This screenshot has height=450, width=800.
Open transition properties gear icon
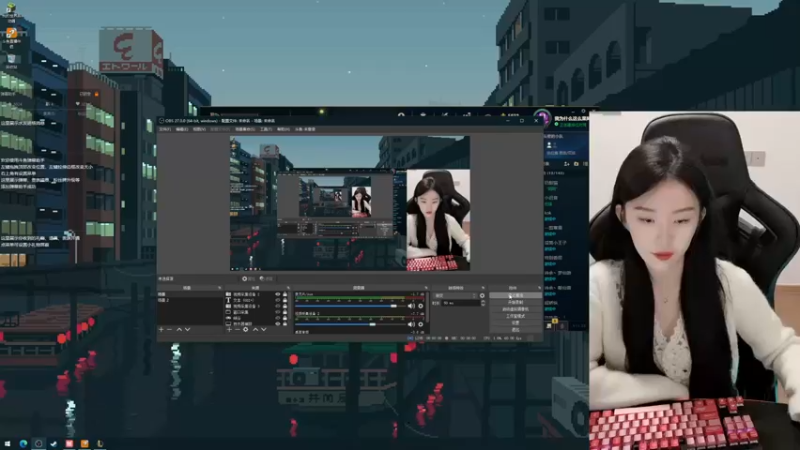pos(482,295)
